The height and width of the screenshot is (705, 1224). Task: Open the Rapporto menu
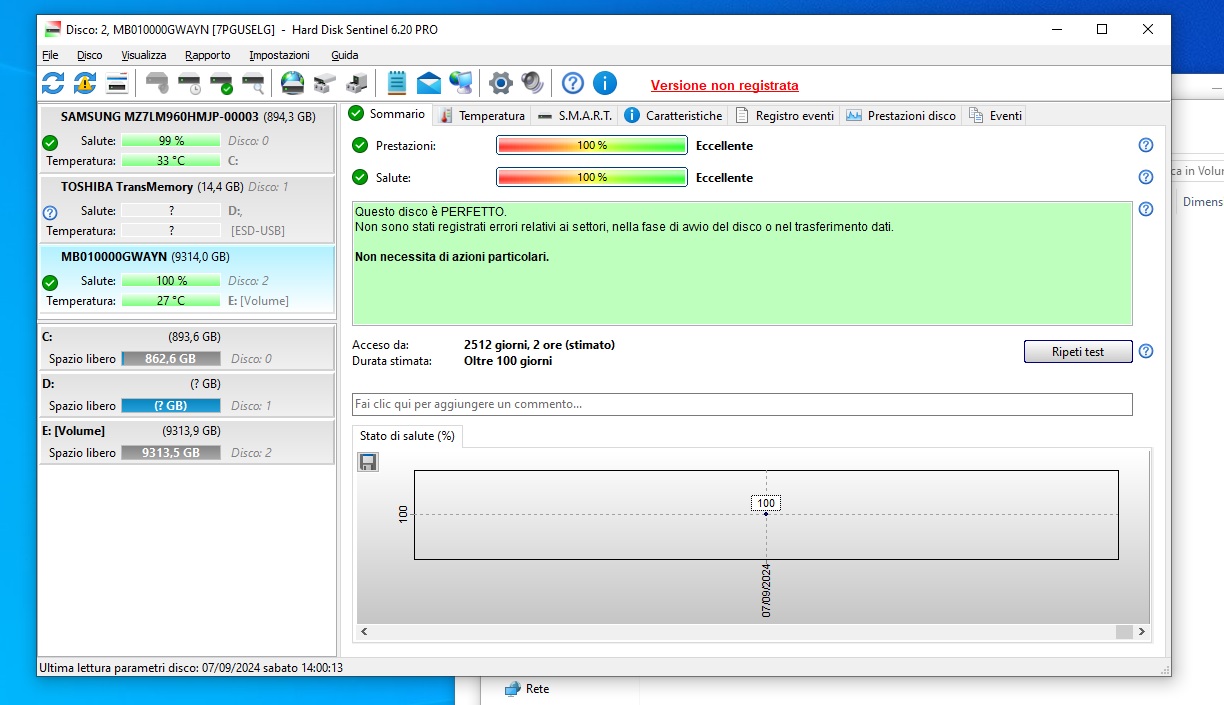coord(208,55)
